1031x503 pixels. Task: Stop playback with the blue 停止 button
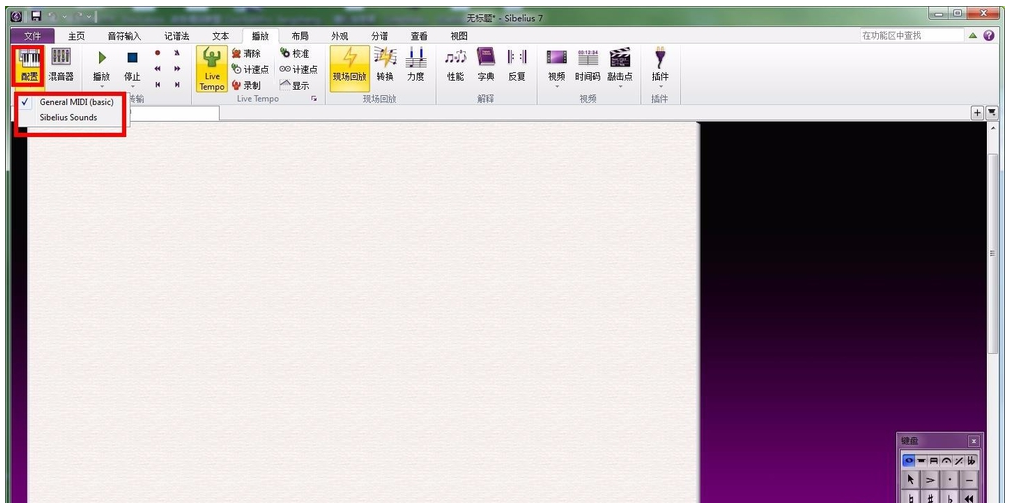[132, 67]
